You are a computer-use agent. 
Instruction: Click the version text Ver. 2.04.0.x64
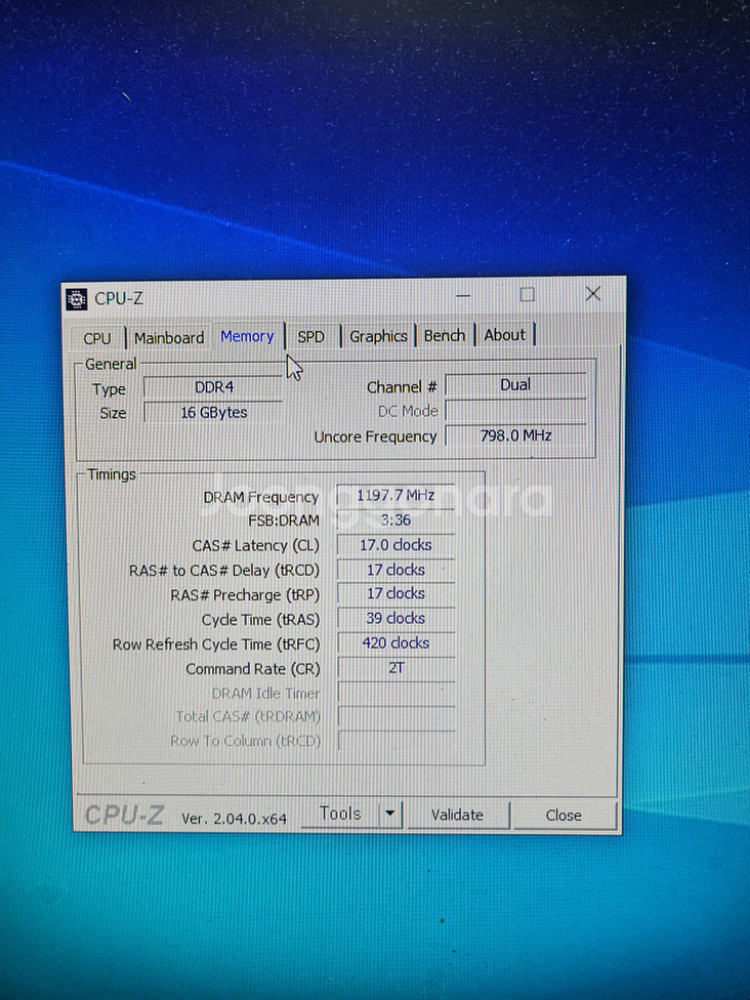(x=234, y=819)
